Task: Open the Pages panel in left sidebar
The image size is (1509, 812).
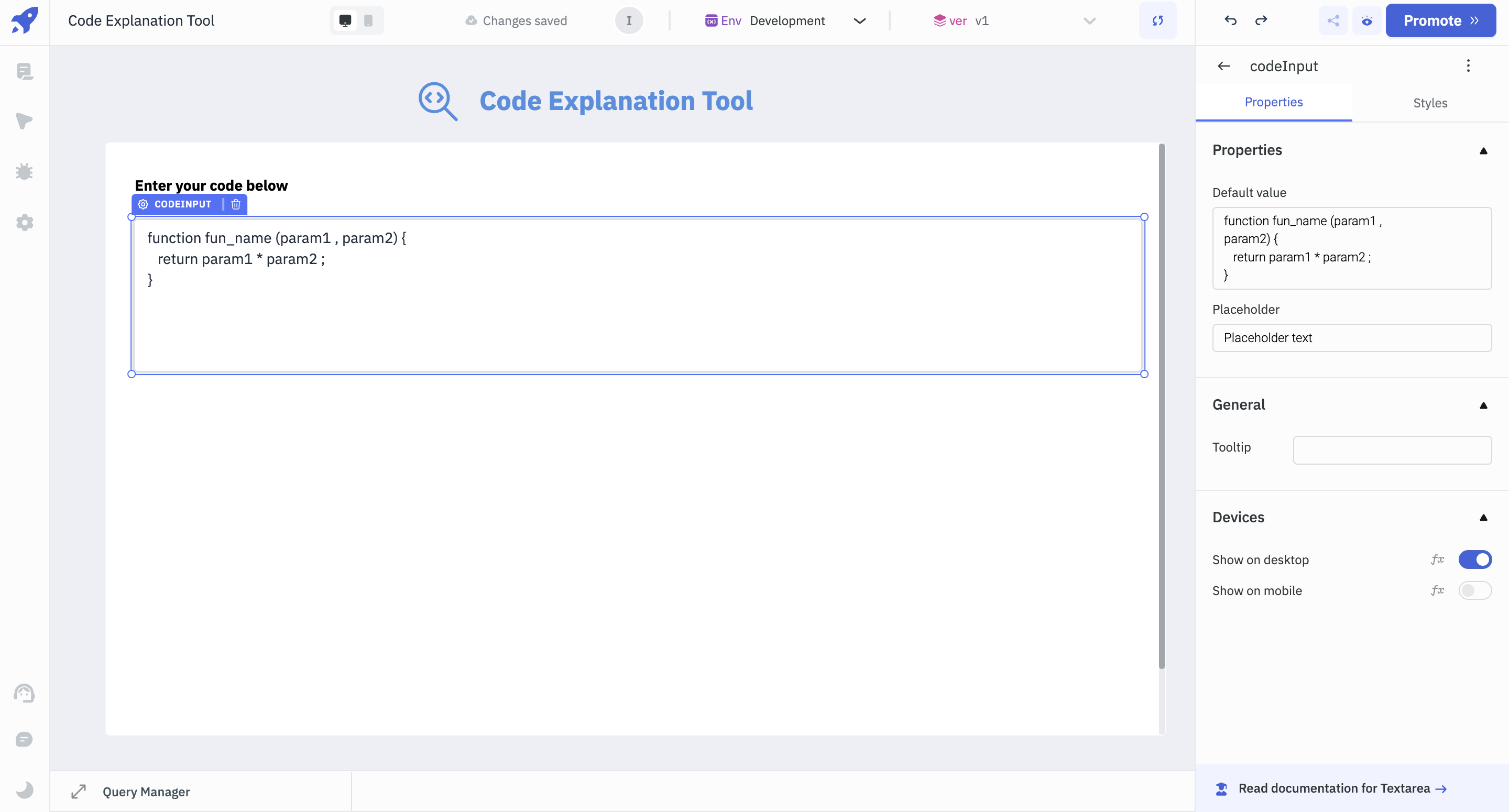Action: [25, 71]
